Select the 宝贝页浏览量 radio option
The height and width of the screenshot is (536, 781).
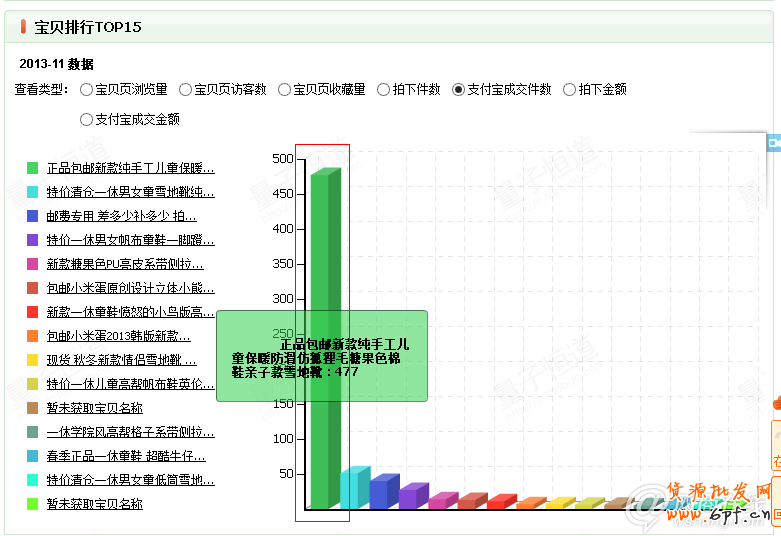tap(86, 90)
